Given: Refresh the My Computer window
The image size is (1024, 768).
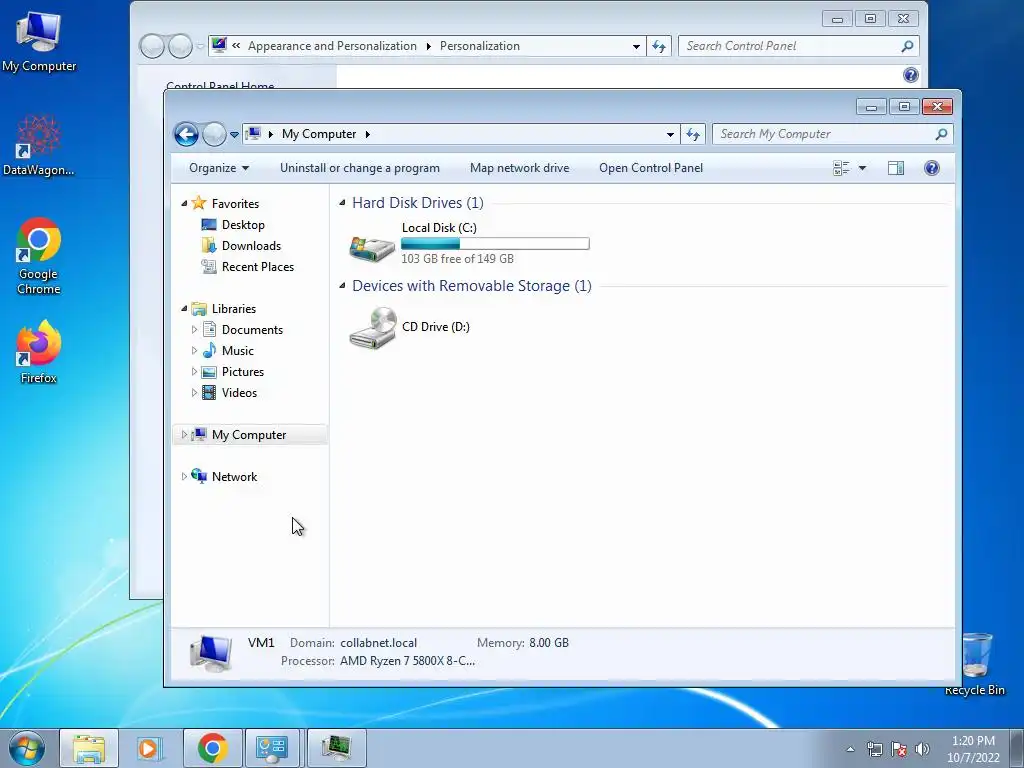Looking at the screenshot, I should click(x=693, y=135).
